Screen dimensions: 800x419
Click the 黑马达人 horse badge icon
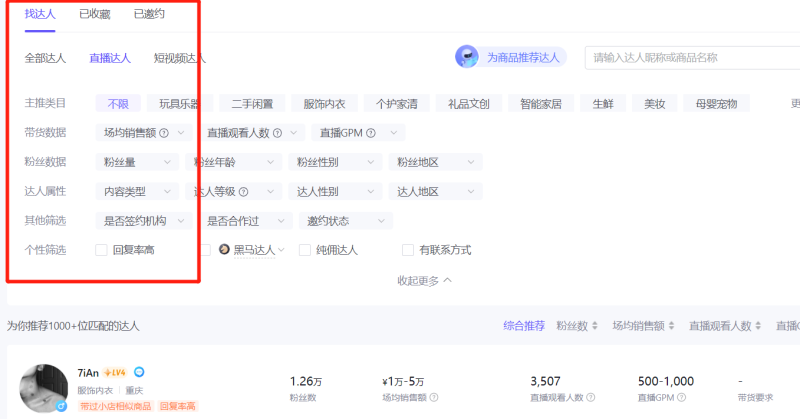point(224,250)
